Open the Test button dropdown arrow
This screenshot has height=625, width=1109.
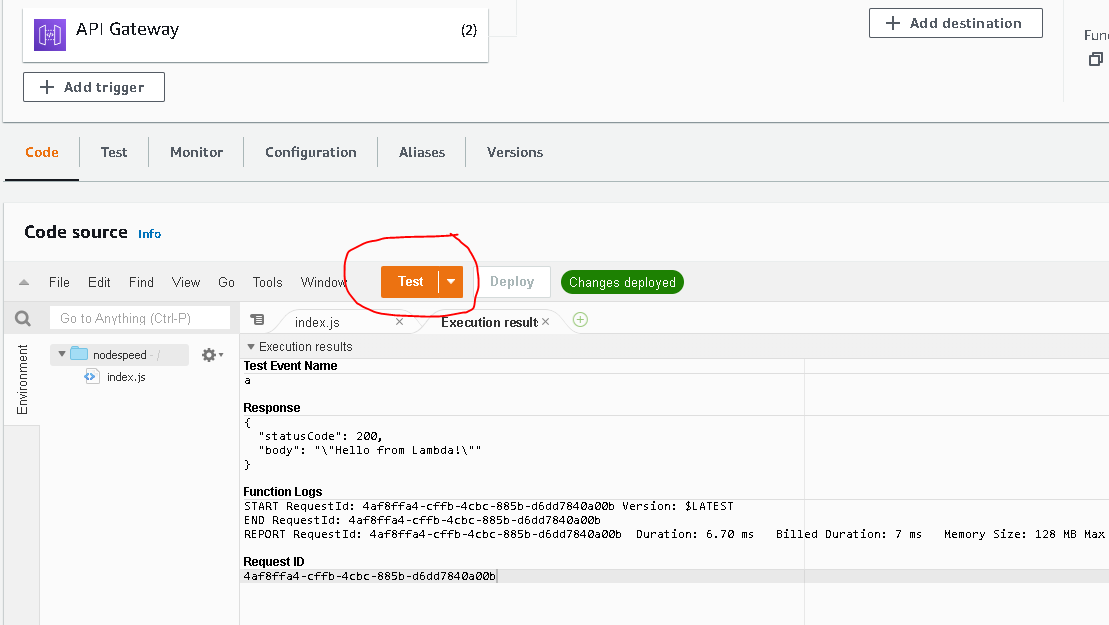pyautogui.click(x=451, y=282)
